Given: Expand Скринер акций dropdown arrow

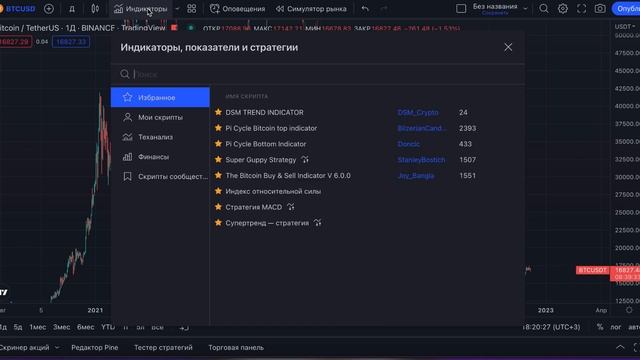Looking at the screenshot, I should 57,348.
